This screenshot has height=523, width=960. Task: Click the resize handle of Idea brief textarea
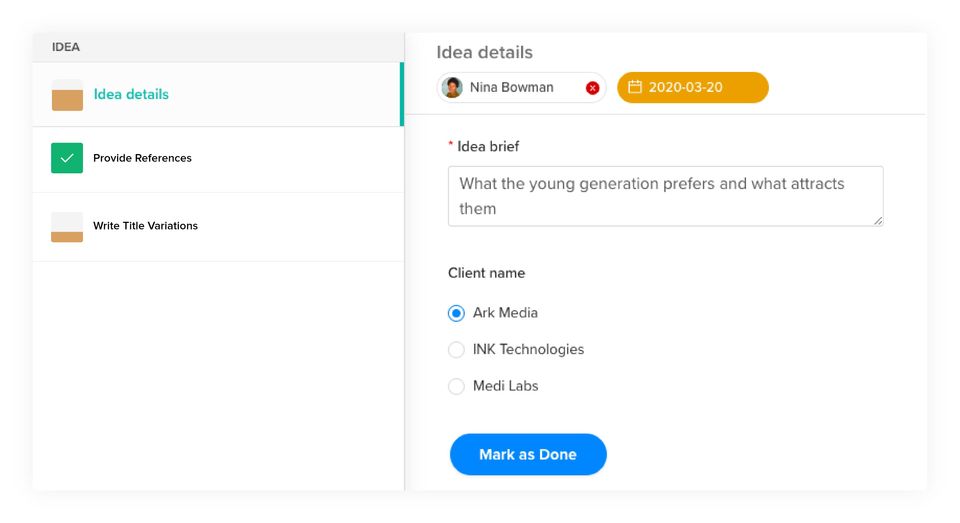point(878,220)
